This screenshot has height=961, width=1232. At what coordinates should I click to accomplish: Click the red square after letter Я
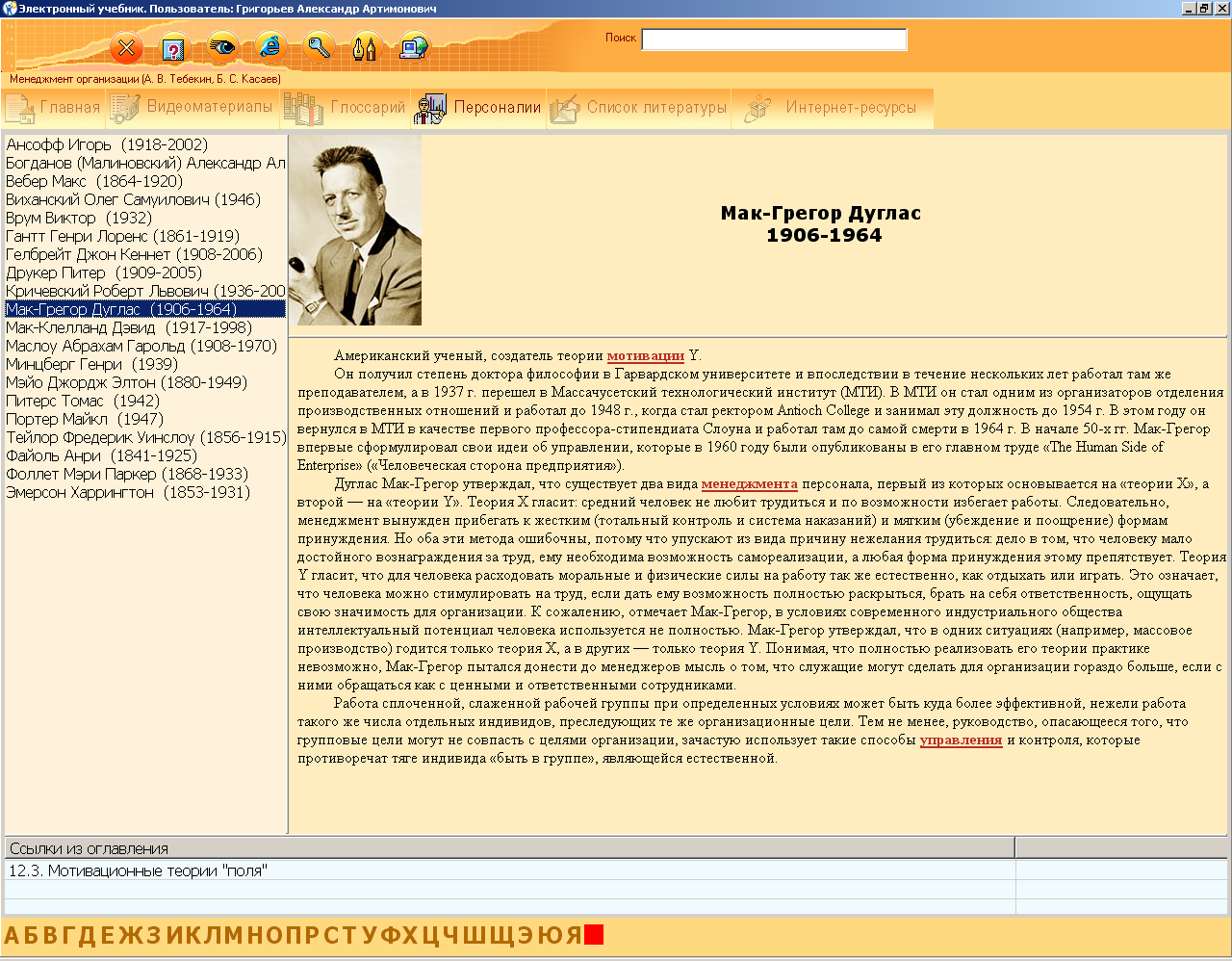coord(594,935)
